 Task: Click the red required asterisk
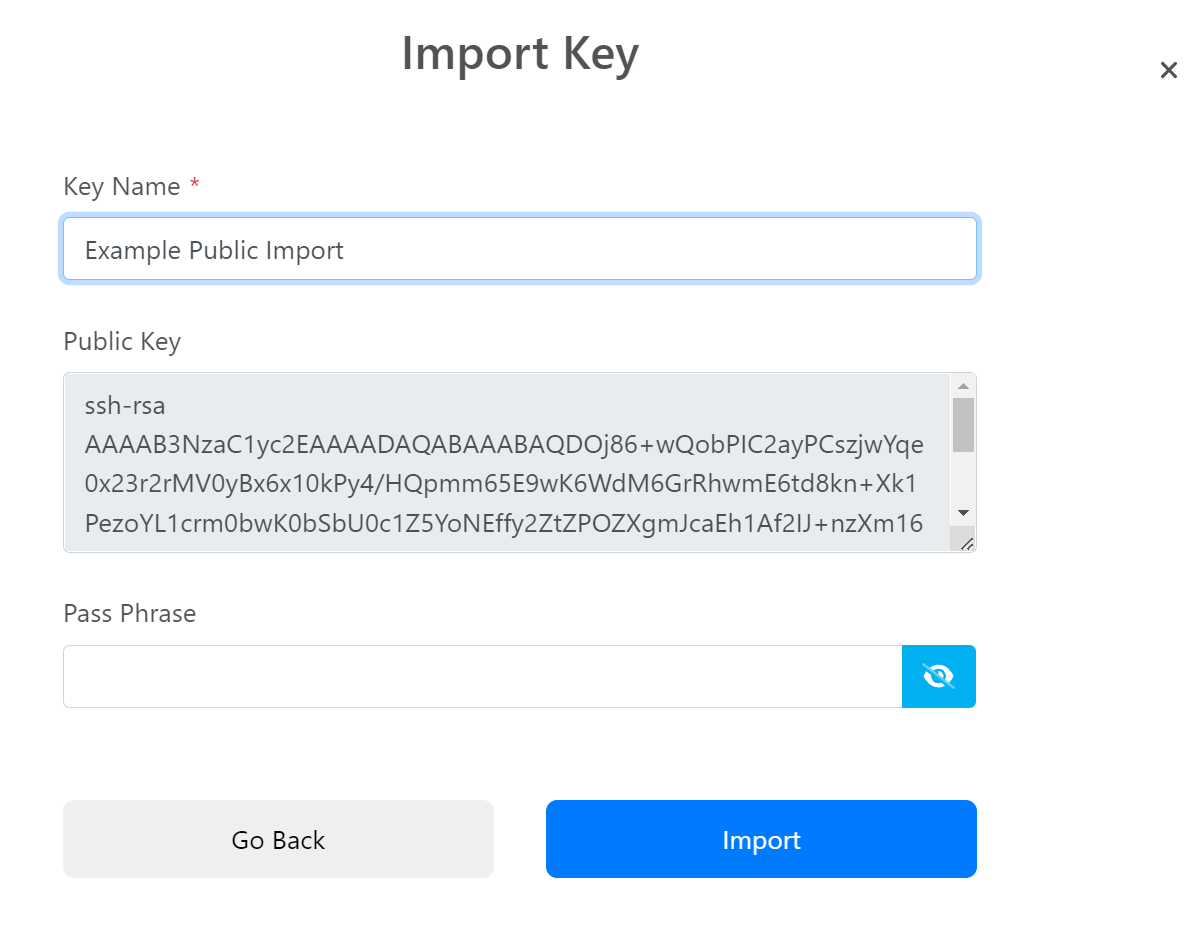[194, 183]
